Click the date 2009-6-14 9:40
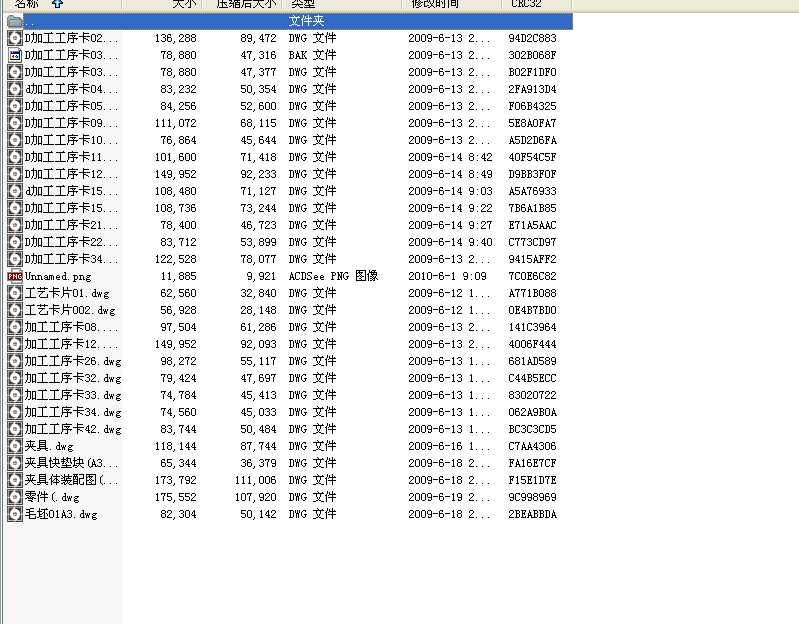The width and height of the screenshot is (799, 624). [450, 242]
